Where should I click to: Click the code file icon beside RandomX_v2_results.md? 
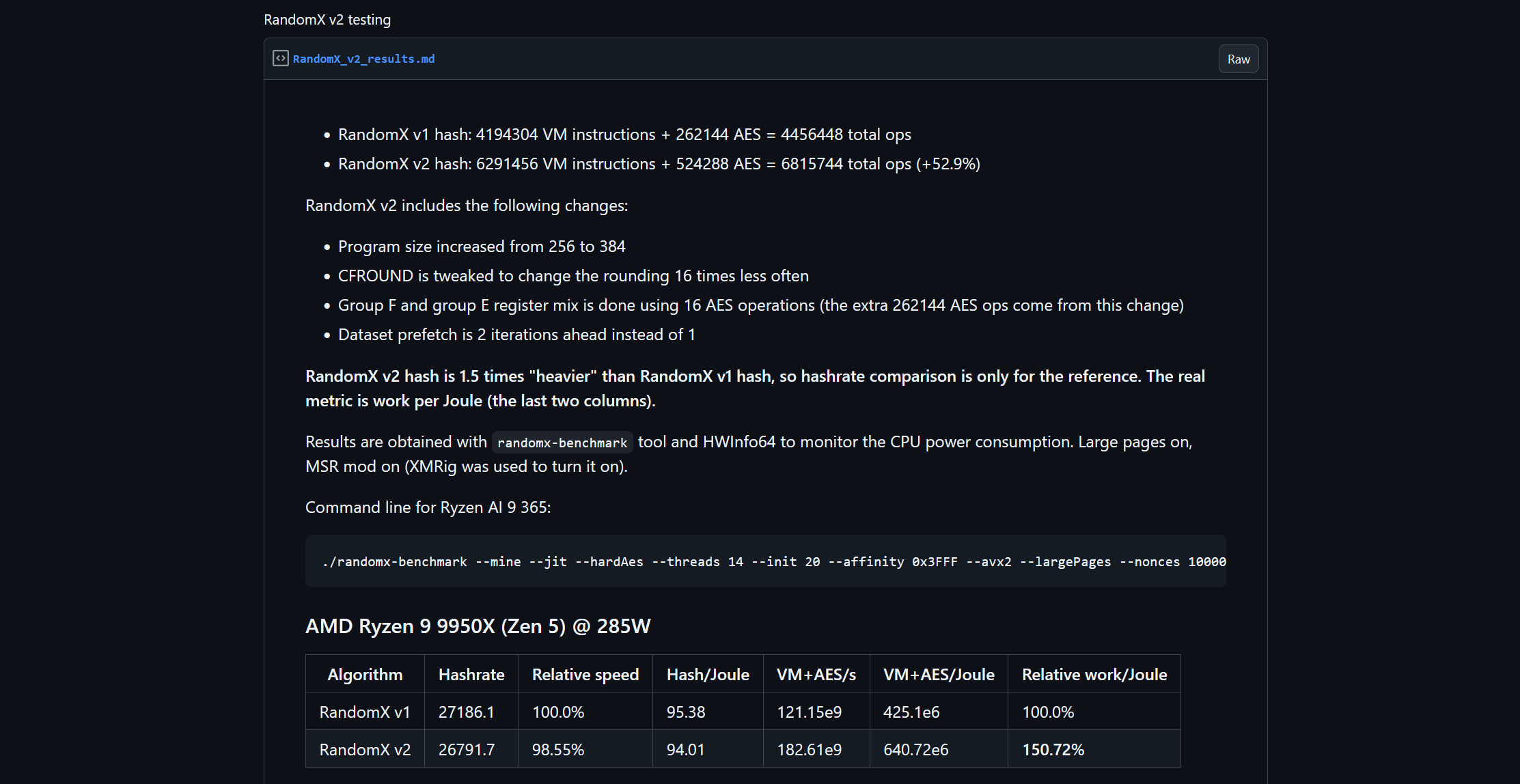point(280,59)
